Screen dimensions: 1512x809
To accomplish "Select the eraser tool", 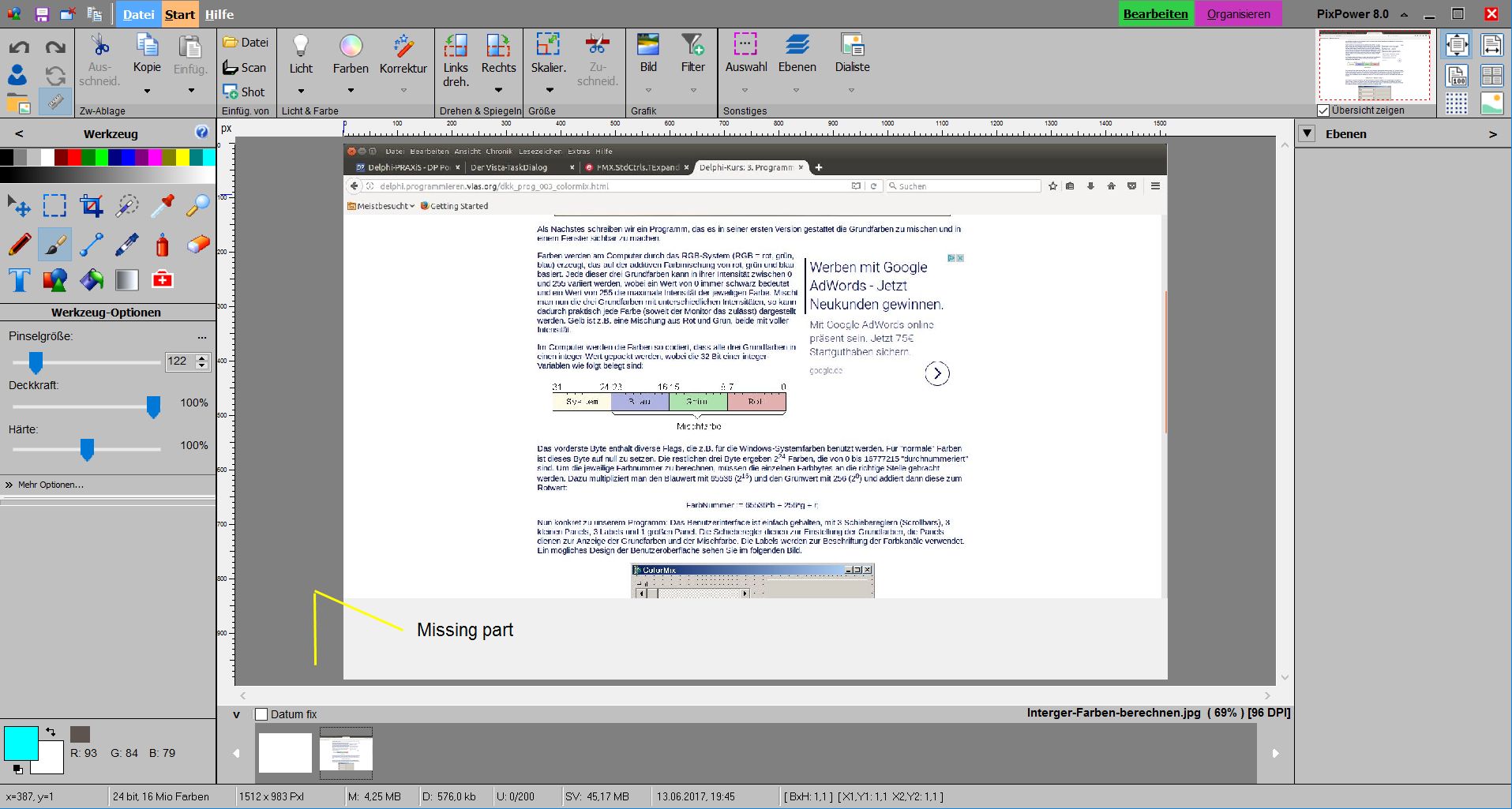I will (x=197, y=245).
